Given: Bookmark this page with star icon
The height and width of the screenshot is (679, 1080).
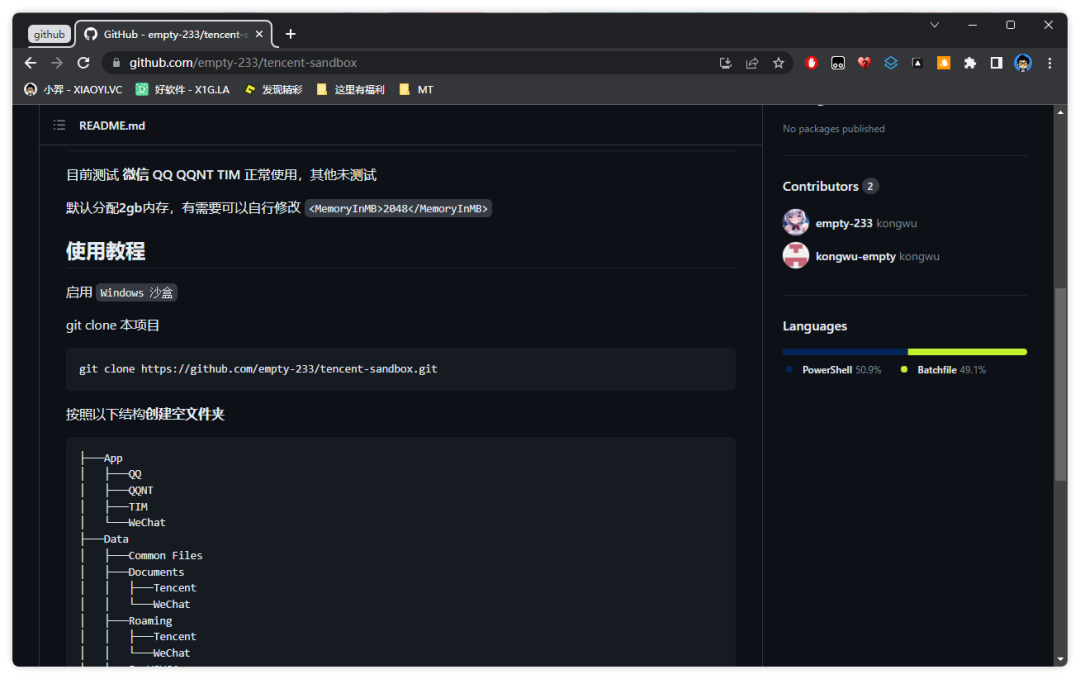Looking at the screenshot, I should pos(778,63).
